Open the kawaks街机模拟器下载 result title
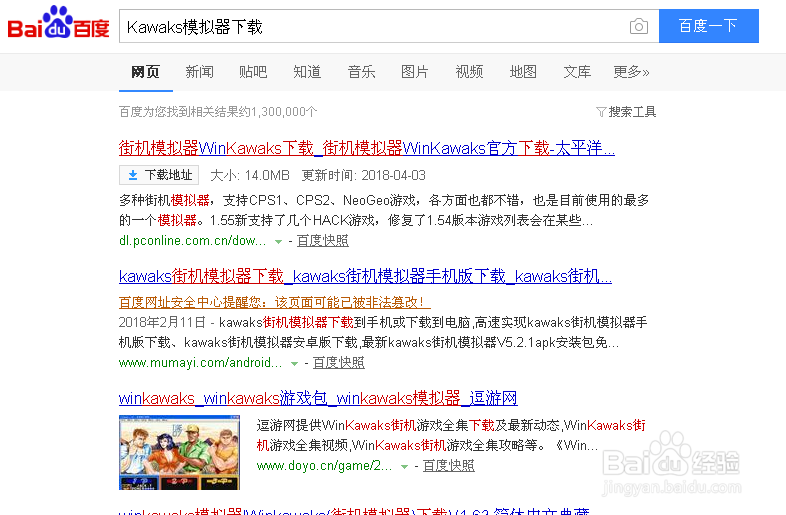 tap(365, 276)
